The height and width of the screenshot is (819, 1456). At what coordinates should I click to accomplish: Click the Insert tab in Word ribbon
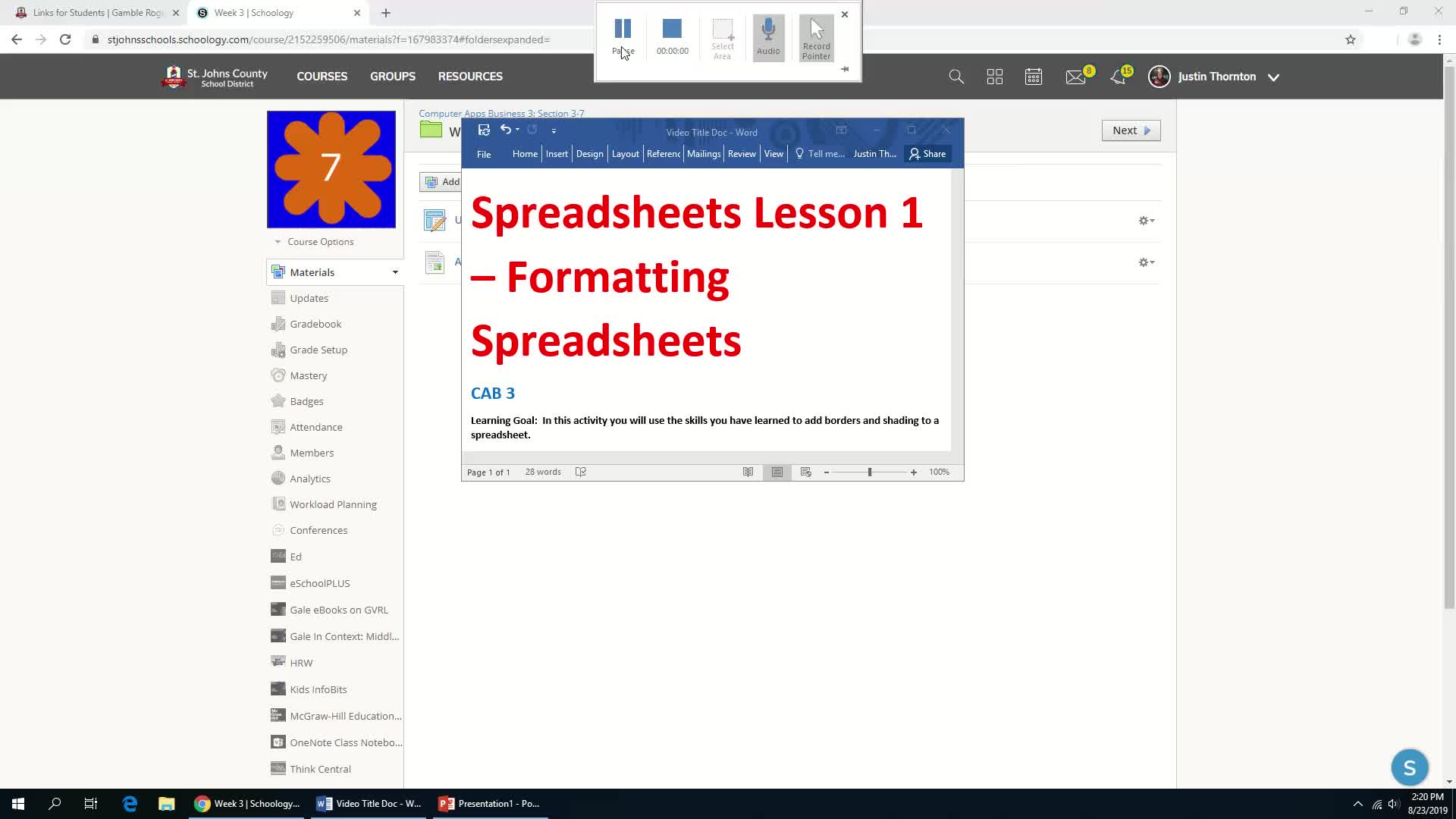point(557,154)
